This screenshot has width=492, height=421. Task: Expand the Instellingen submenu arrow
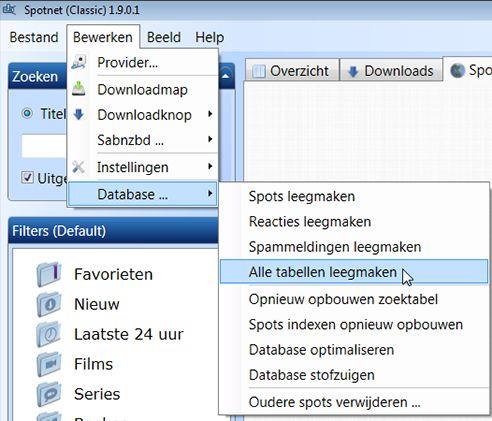pos(210,166)
